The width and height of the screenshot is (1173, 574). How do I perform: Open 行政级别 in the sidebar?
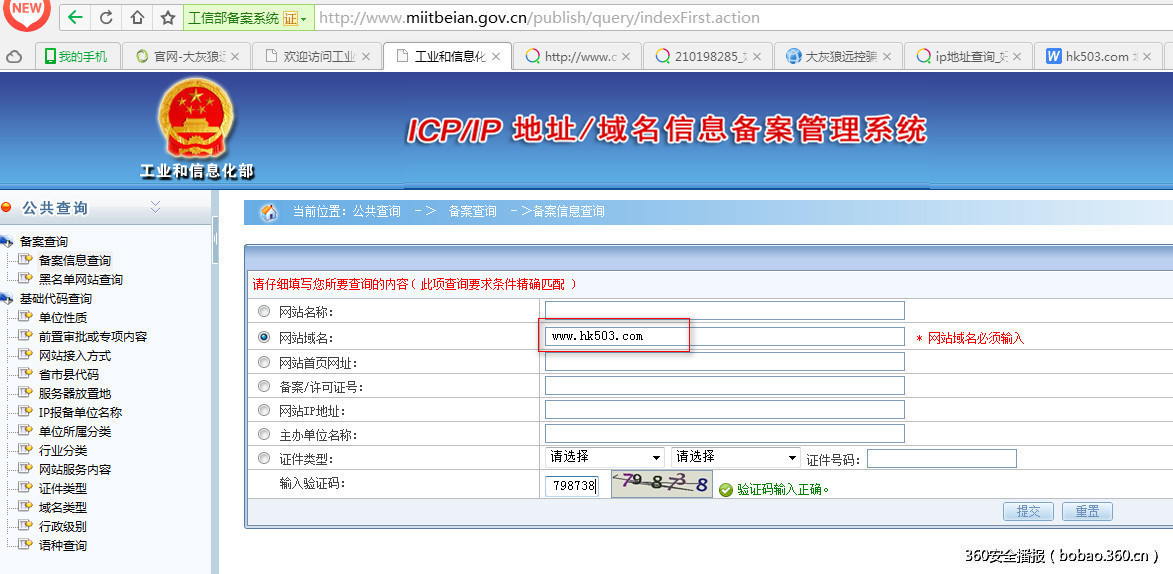[x=63, y=526]
